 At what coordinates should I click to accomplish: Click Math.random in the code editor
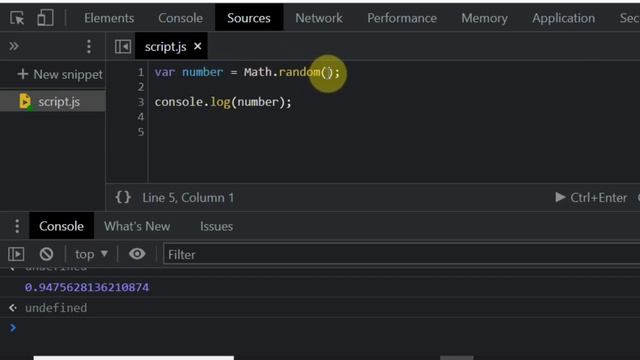coord(282,72)
